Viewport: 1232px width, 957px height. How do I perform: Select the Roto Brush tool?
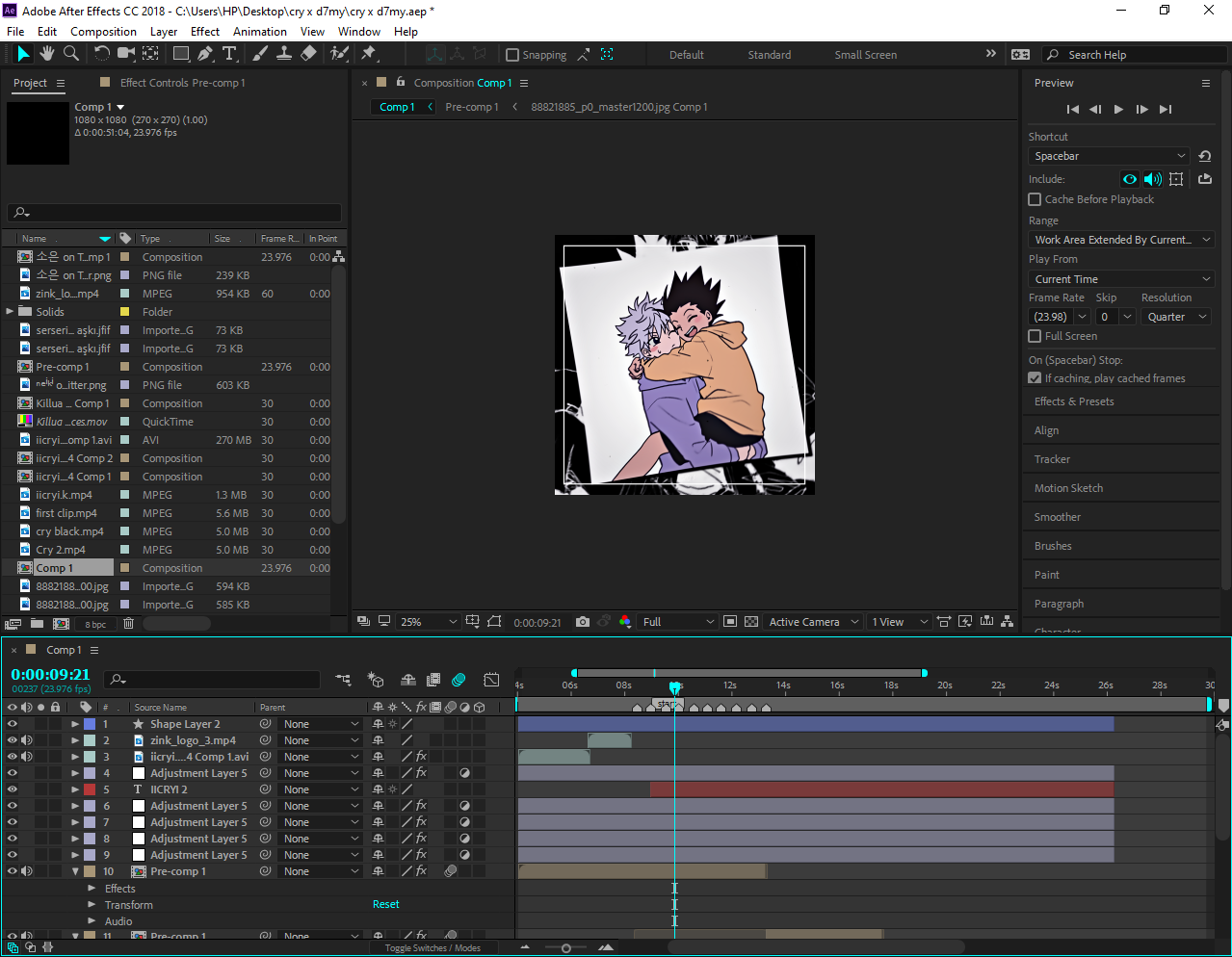pyautogui.click(x=338, y=54)
